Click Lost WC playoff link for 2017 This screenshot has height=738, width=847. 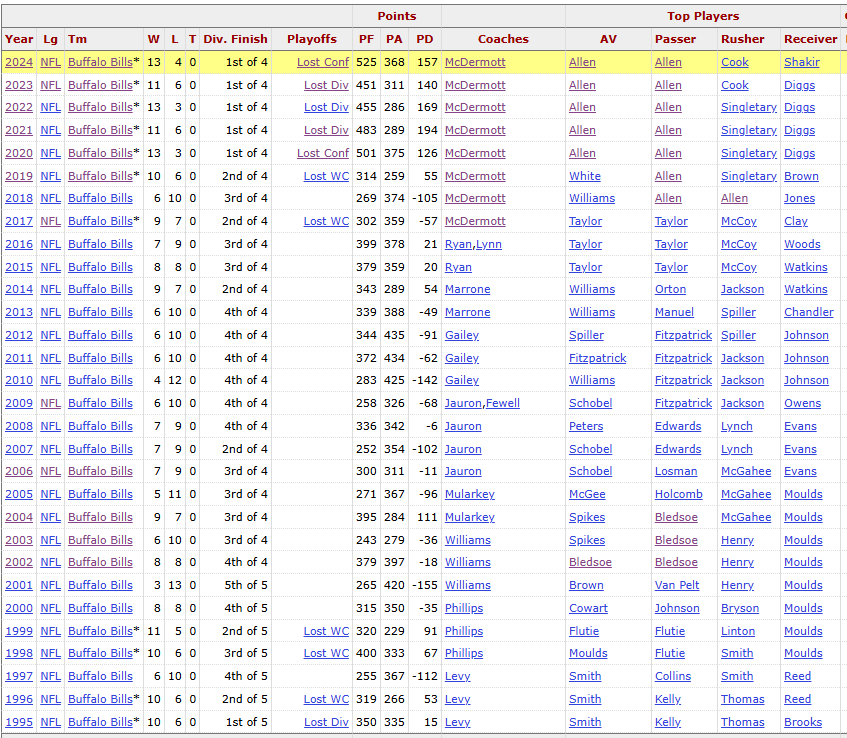[326, 222]
